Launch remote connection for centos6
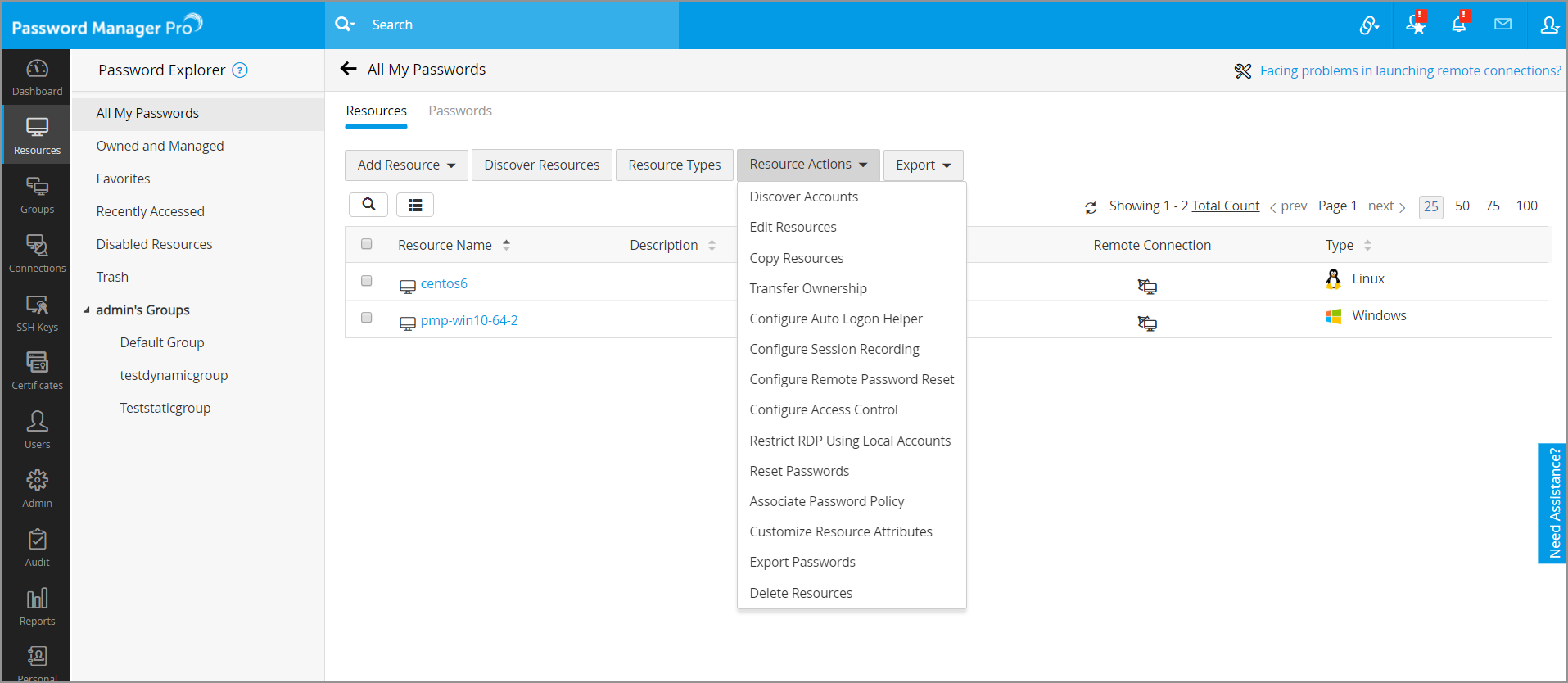The width and height of the screenshot is (1568, 683). tap(1147, 287)
